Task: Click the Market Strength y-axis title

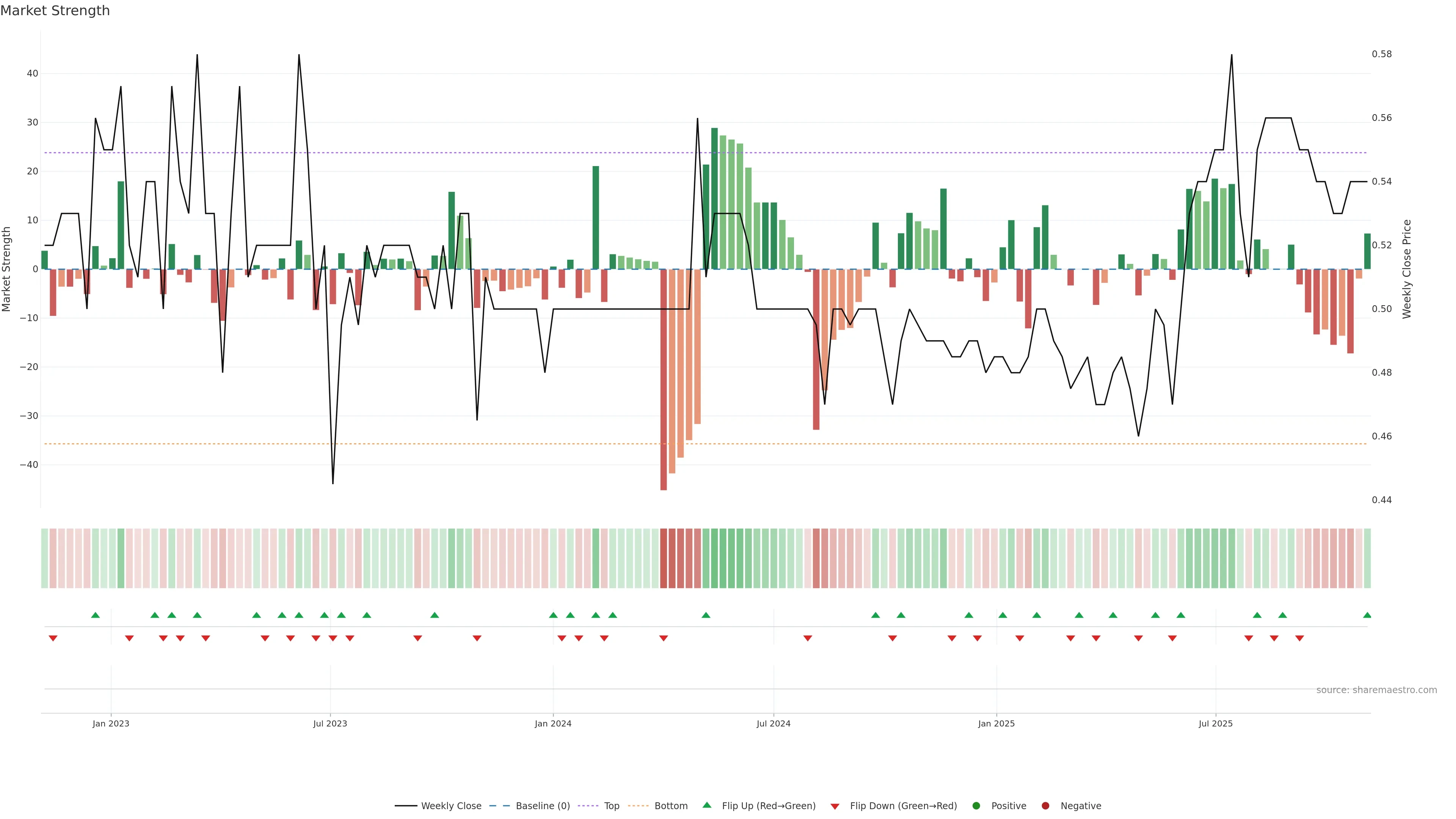Action: [x=7, y=269]
